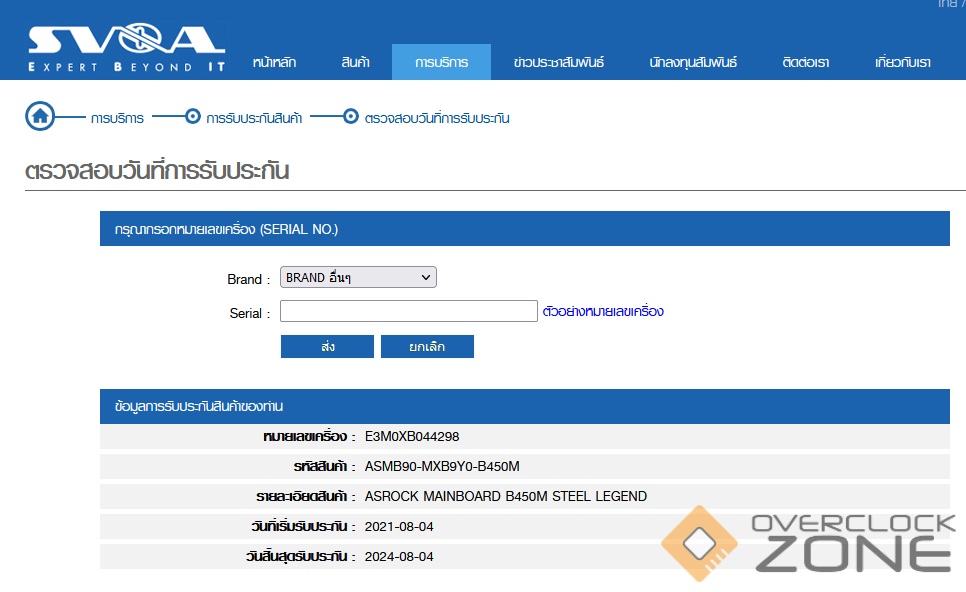Open the นักลงทุนสัมพันธ์ menu item

pos(693,62)
